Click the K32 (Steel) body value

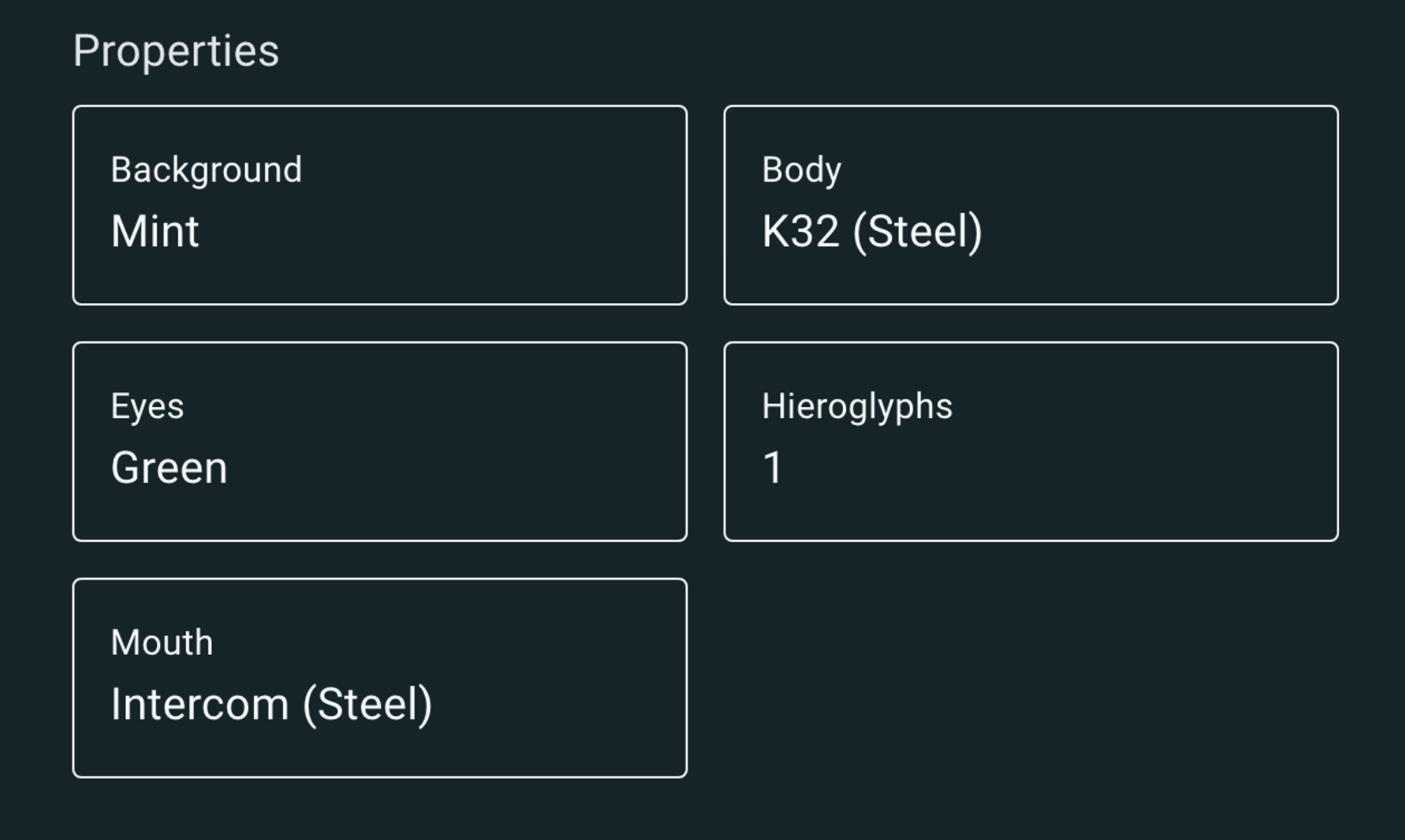click(872, 231)
